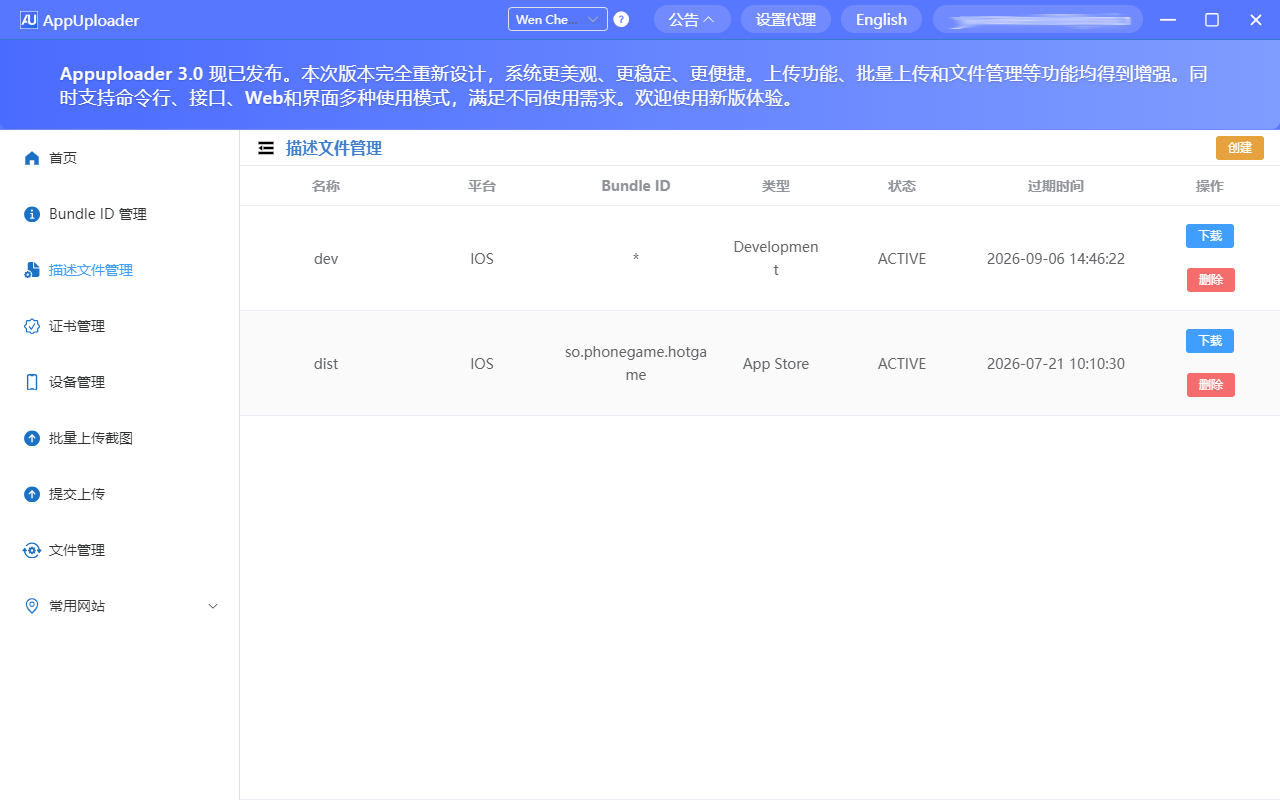The width and height of the screenshot is (1280, 800).
Task: Click the help question mark icon
Action: coord(620,19)
